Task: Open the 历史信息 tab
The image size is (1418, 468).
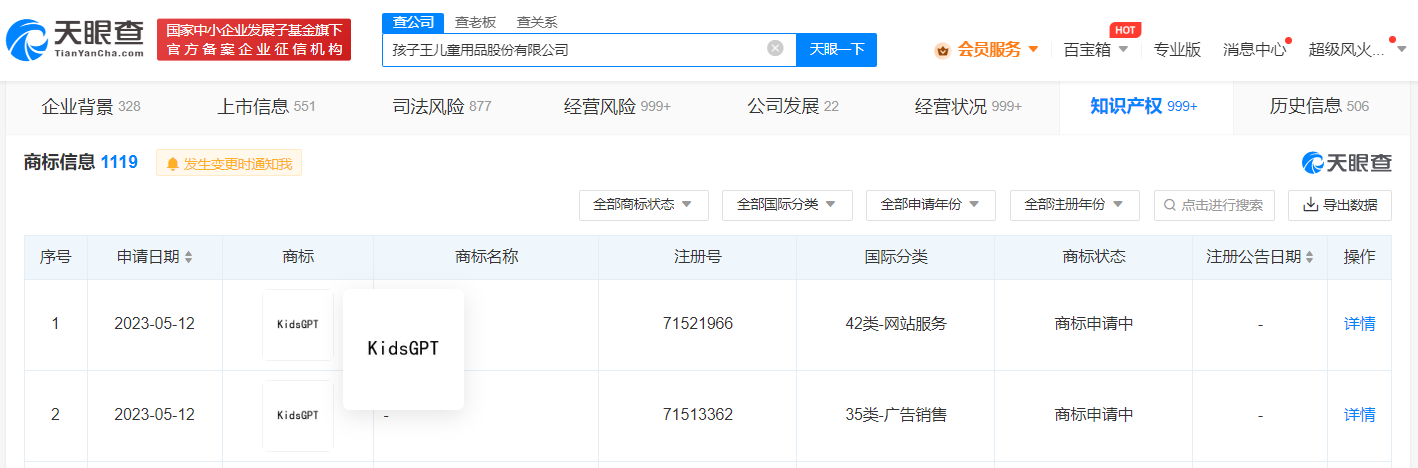Action: click(1319, 107)
